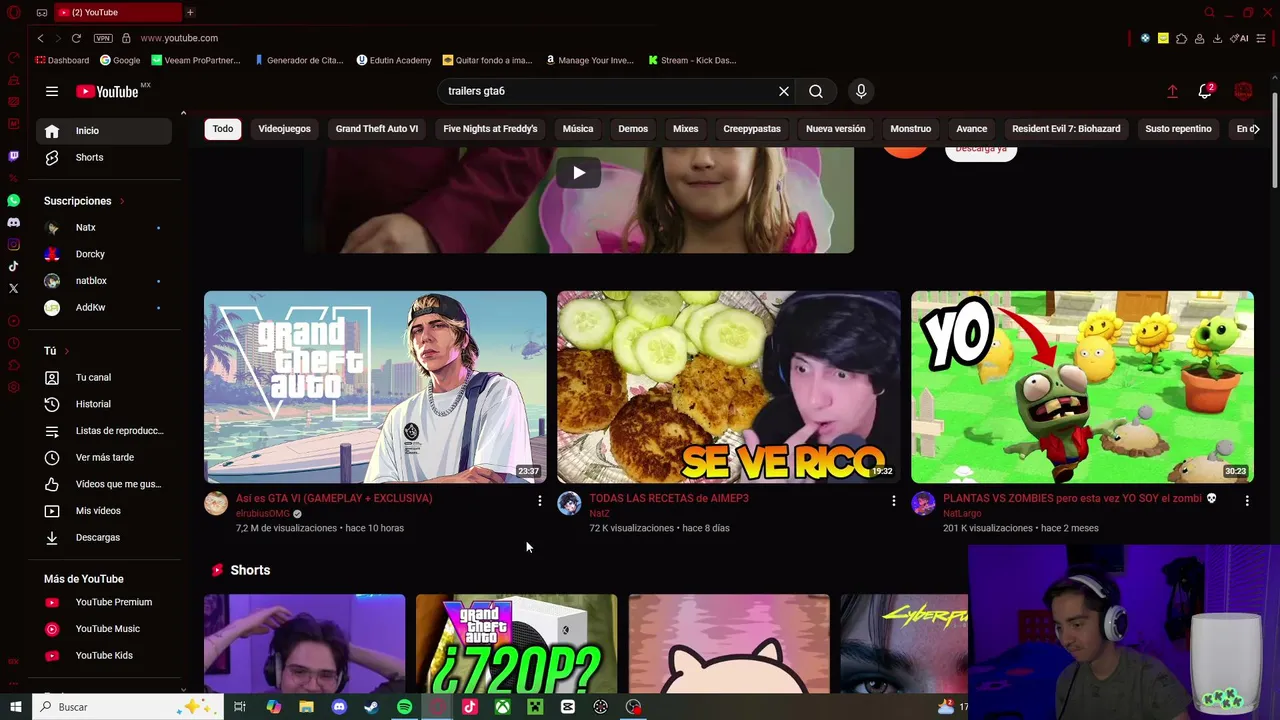The width and height of the screenshot is (1280, 720).
Task: Open X (Twitter) in the Opera sidebar
Action: 13,288
